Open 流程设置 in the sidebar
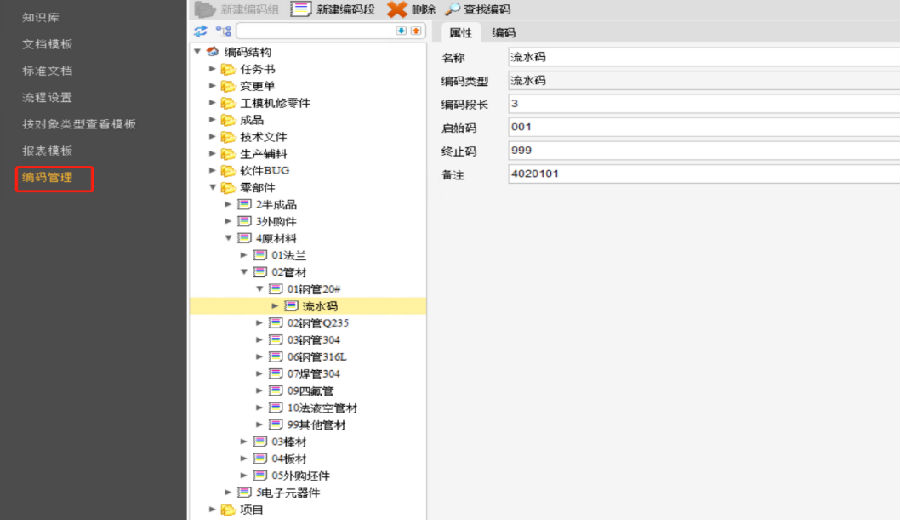The image size is (900, 520). 47,97
